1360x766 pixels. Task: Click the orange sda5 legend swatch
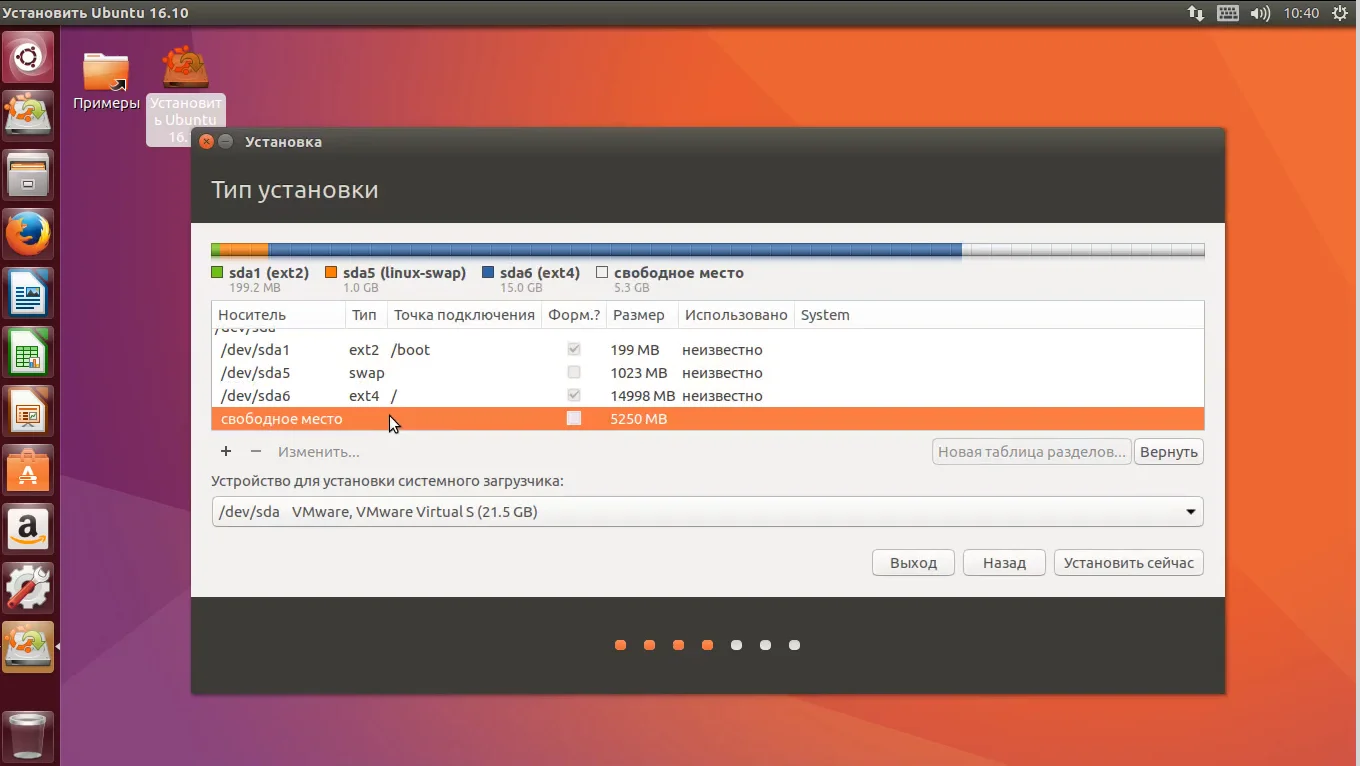(331, 272)
